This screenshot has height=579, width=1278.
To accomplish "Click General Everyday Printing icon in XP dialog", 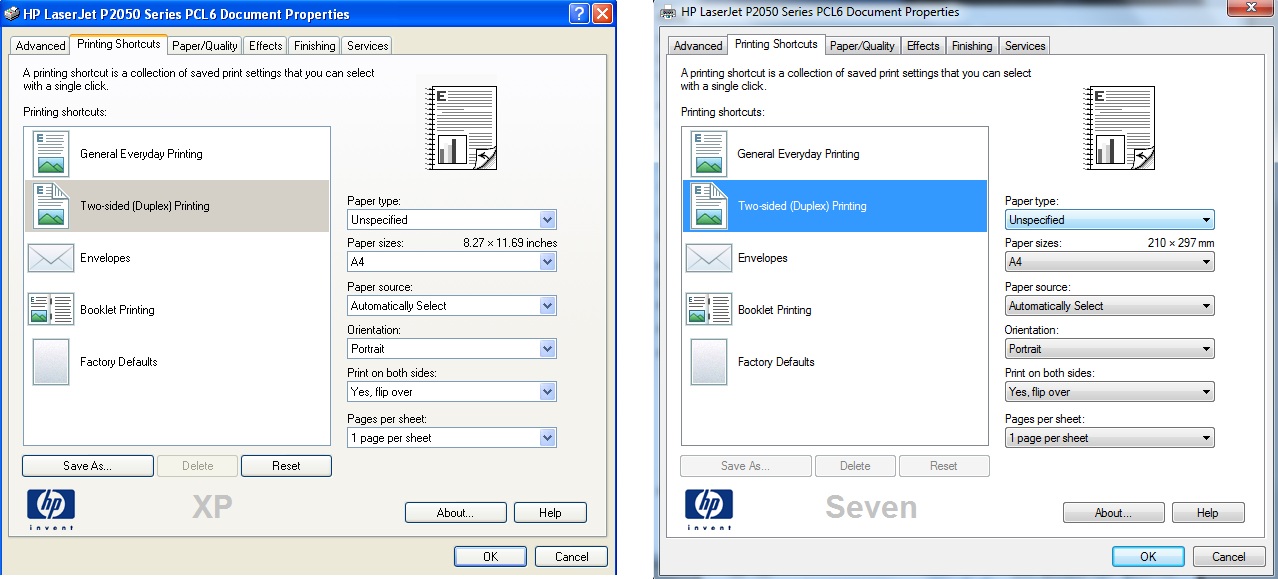I will click(x=51, y=154).
